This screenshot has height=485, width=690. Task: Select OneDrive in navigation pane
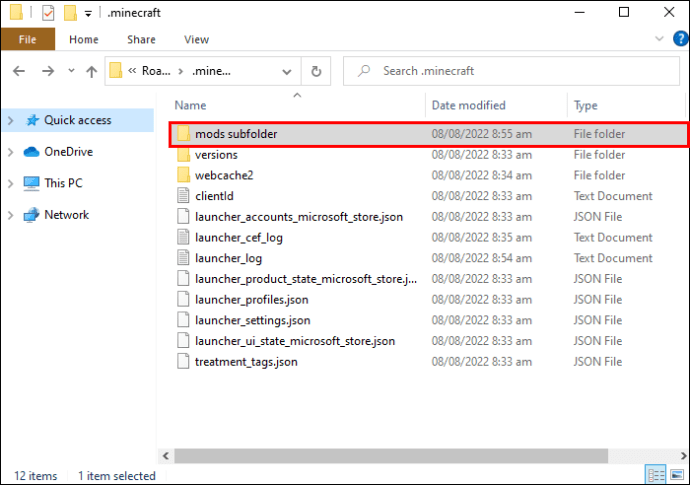tap(68, 152)
